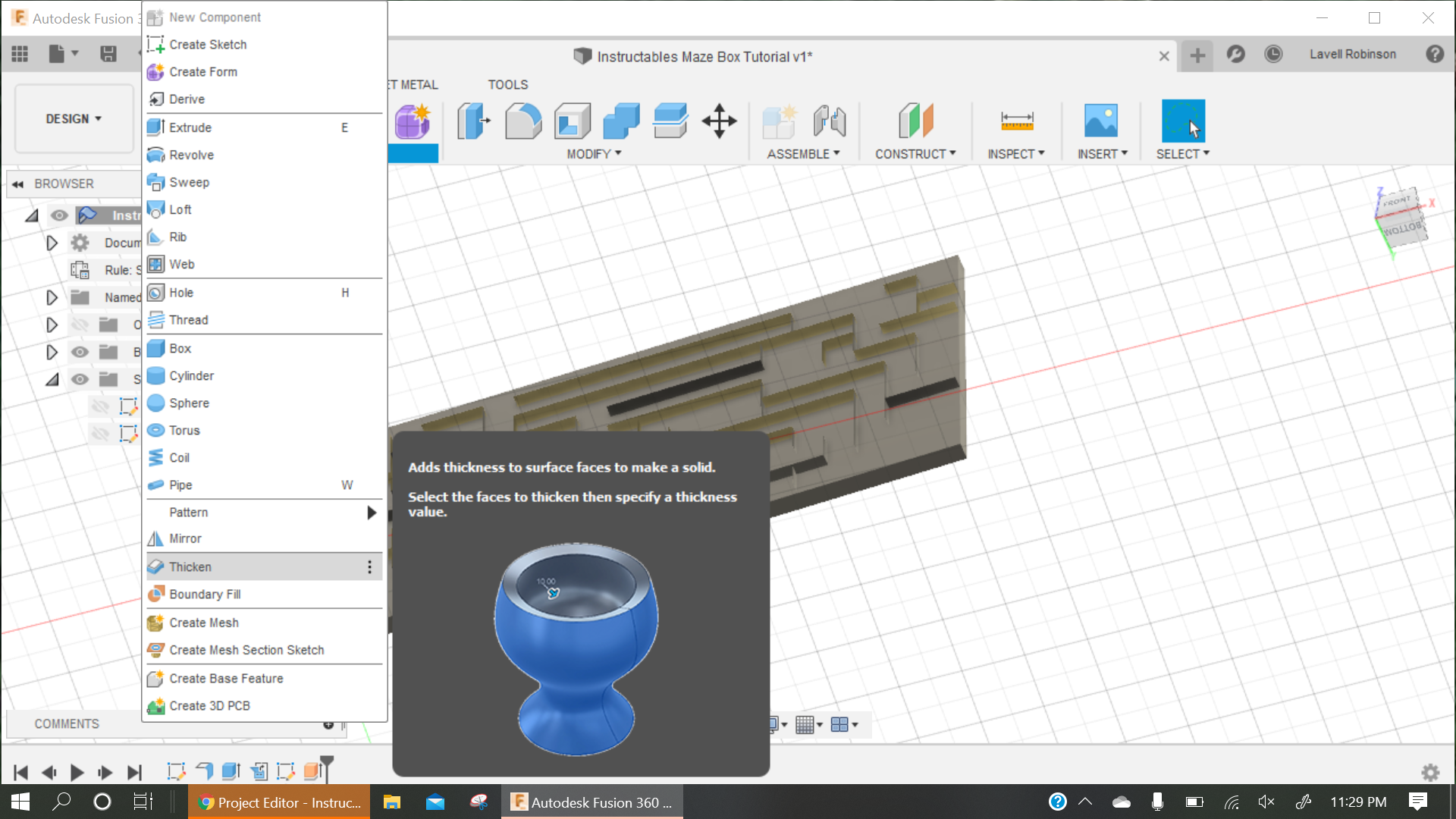Expand the Bodies folder node

[x=52, y=352]
